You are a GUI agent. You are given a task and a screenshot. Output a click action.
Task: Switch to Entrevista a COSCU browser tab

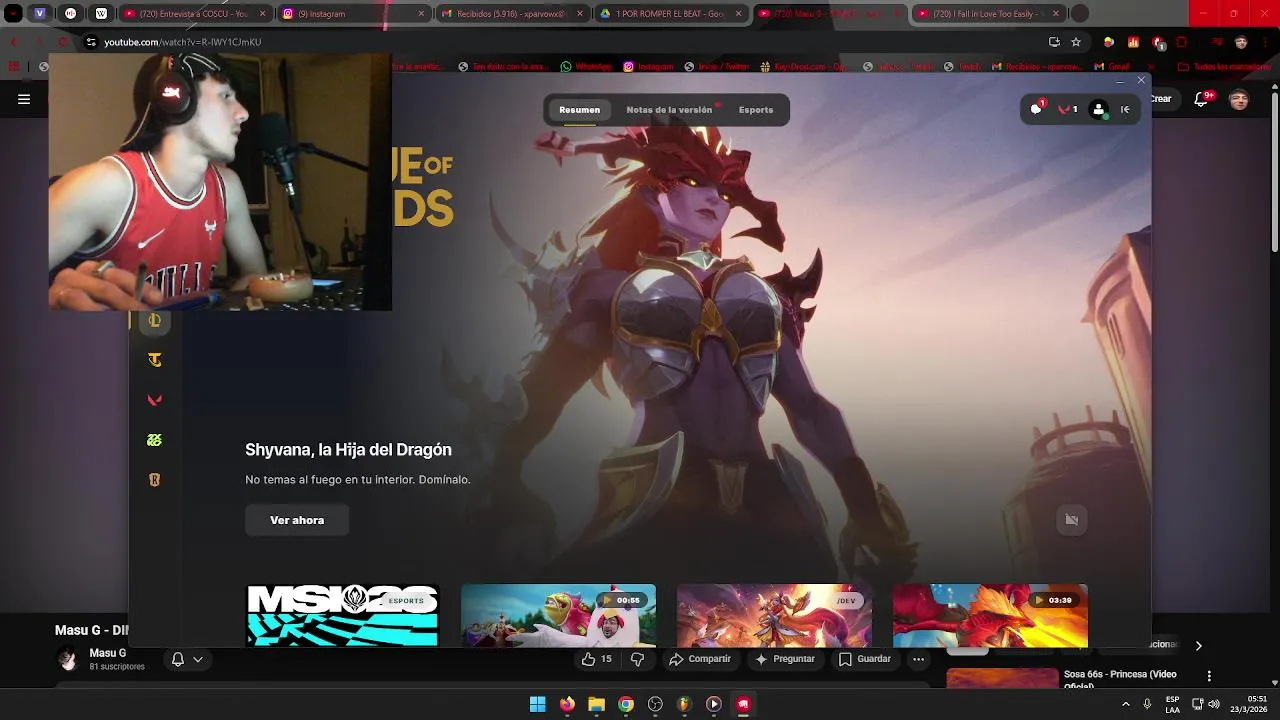click(x=196, y=14)
